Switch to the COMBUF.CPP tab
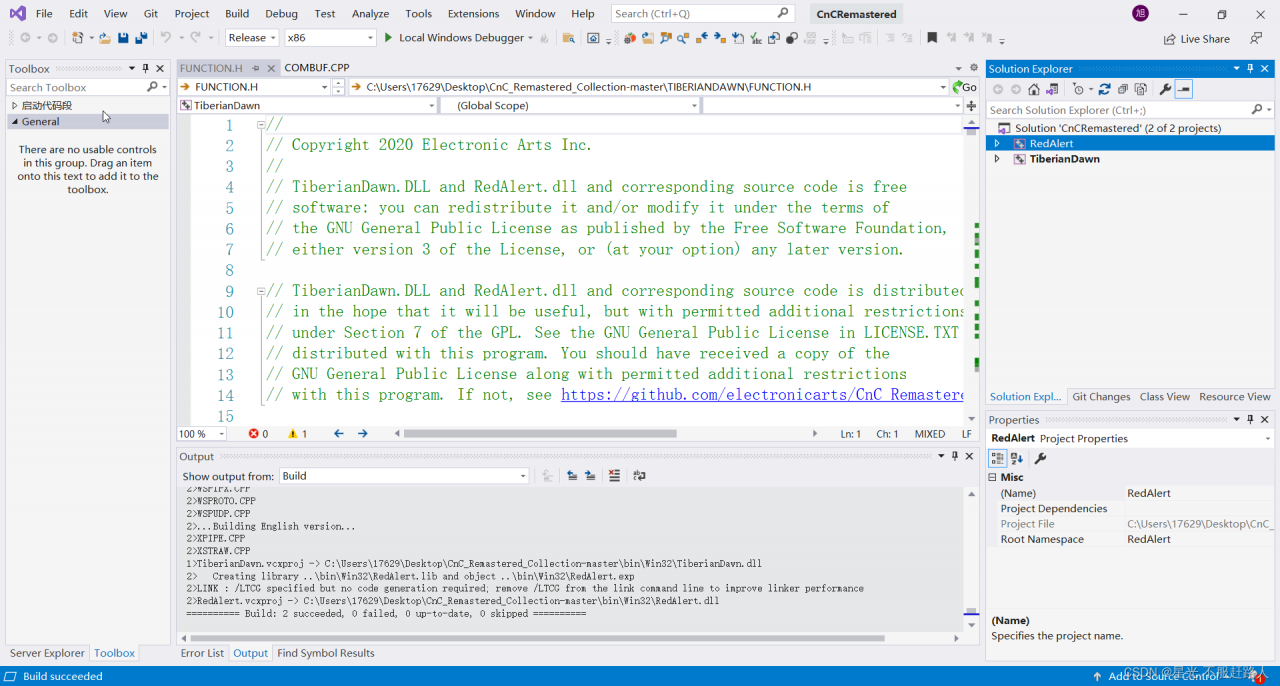Image resolution: width=1280 pixels, height=686 pixels. coord(317,68)
